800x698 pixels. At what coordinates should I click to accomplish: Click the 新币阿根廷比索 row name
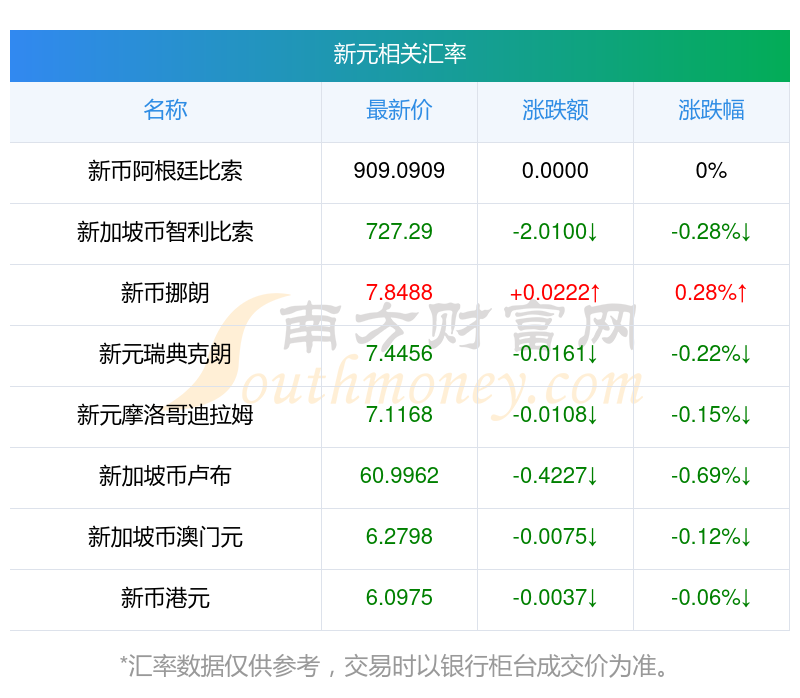165,171
